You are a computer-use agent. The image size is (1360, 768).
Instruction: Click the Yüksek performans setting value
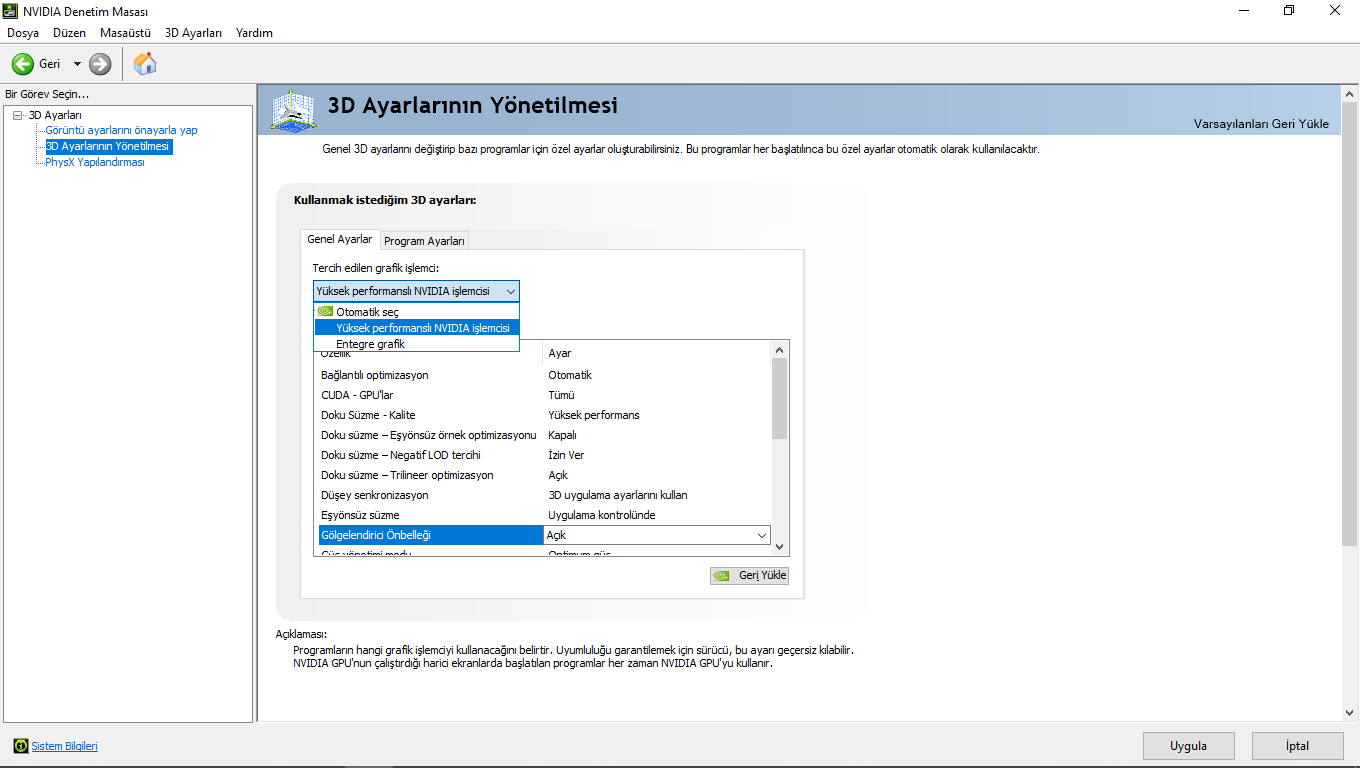[594, 415]
